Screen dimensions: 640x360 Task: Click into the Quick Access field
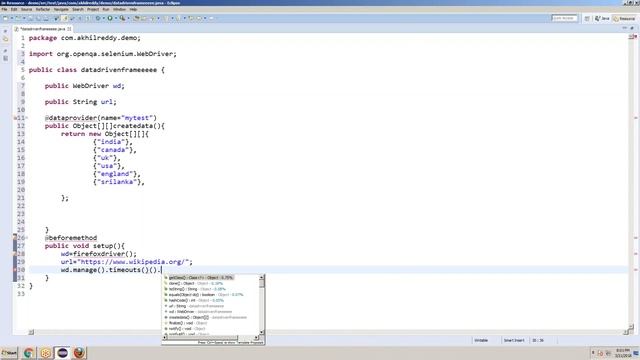[564, 18]
